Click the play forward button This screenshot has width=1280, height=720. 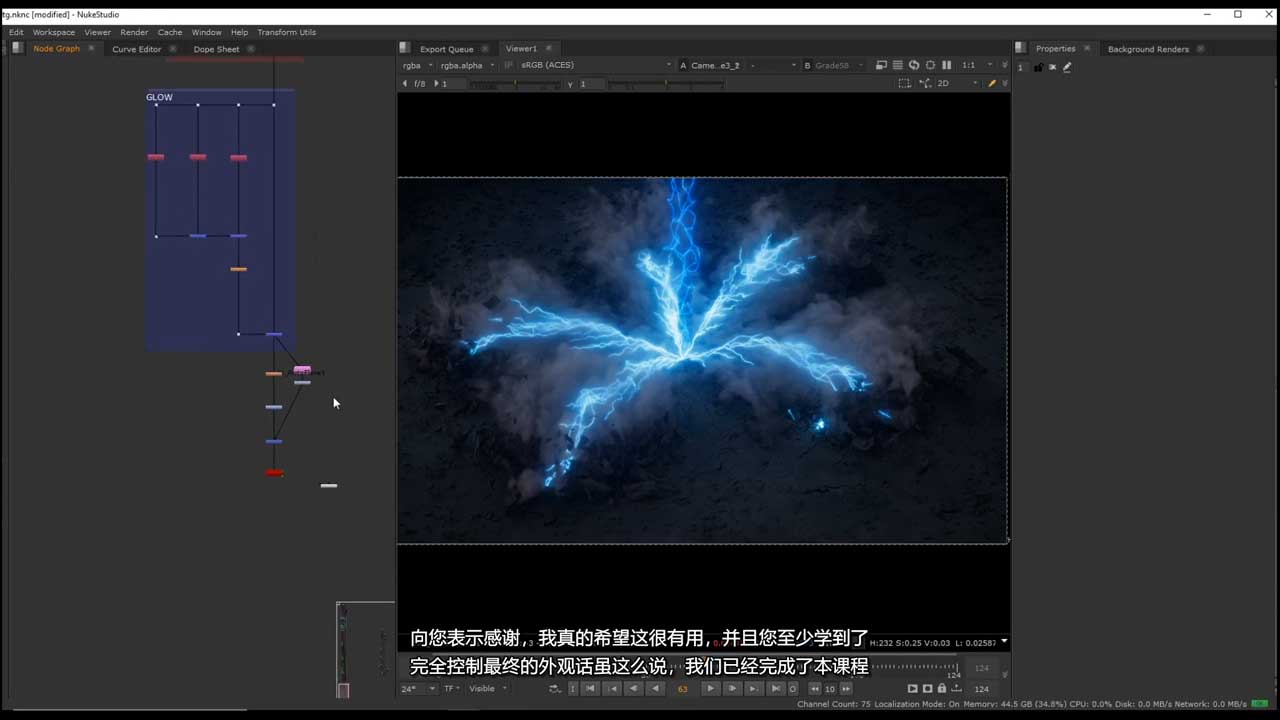pyautogui.click(x=710, y=688)
